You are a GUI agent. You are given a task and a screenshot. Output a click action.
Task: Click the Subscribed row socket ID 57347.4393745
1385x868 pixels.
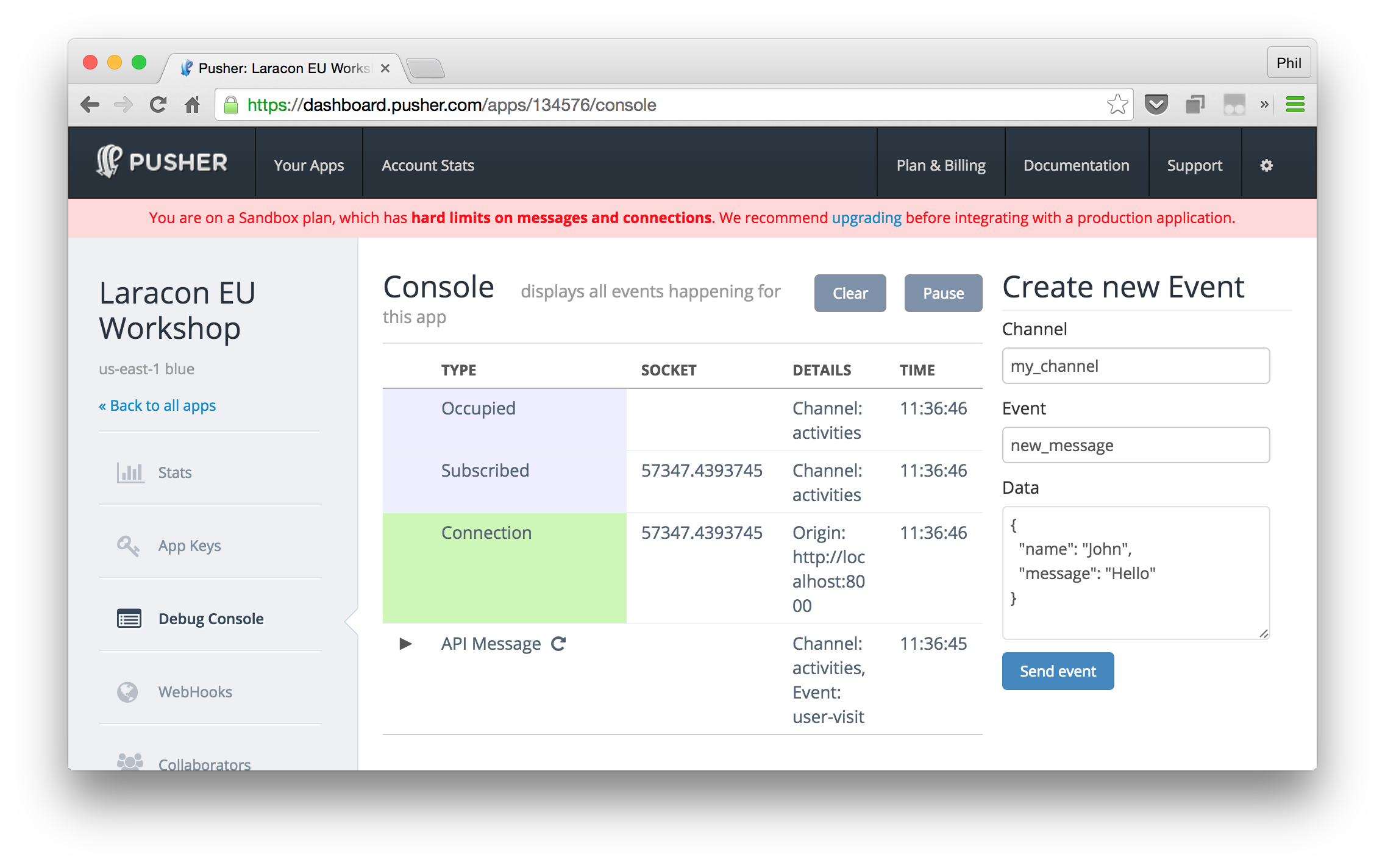702,471
